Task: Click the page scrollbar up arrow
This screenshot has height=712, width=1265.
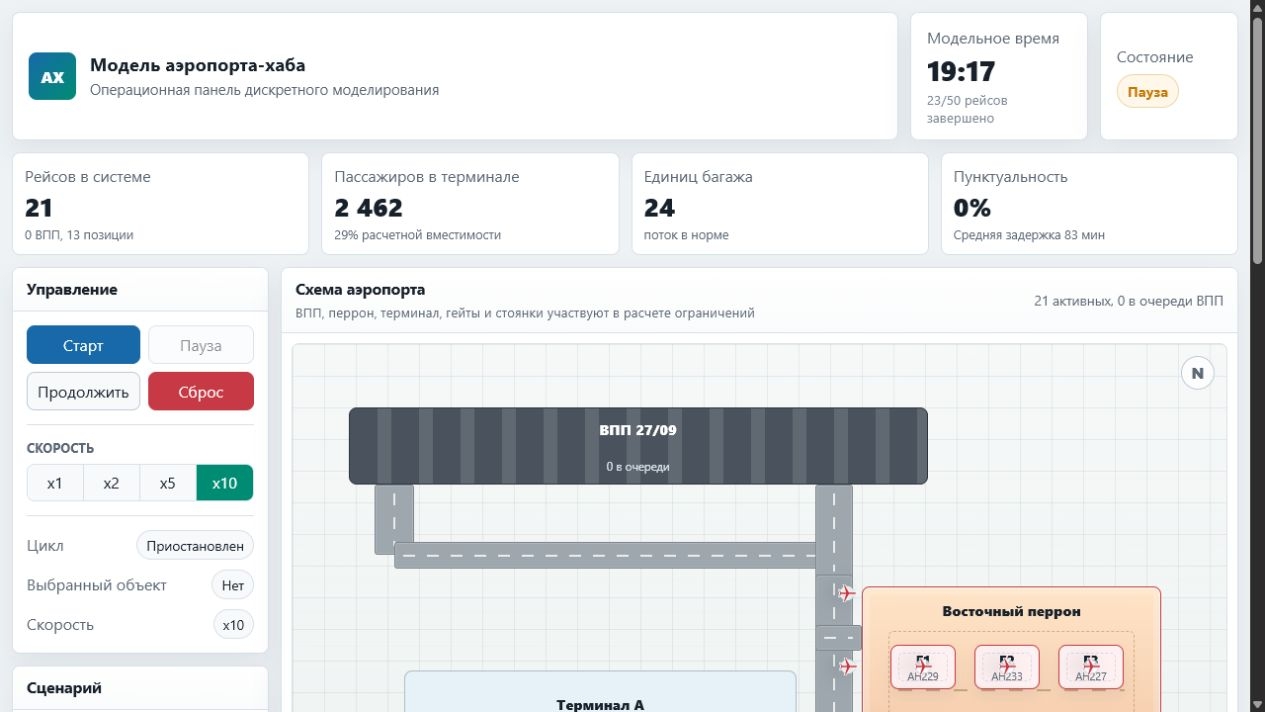Action: click(1257, 8)
